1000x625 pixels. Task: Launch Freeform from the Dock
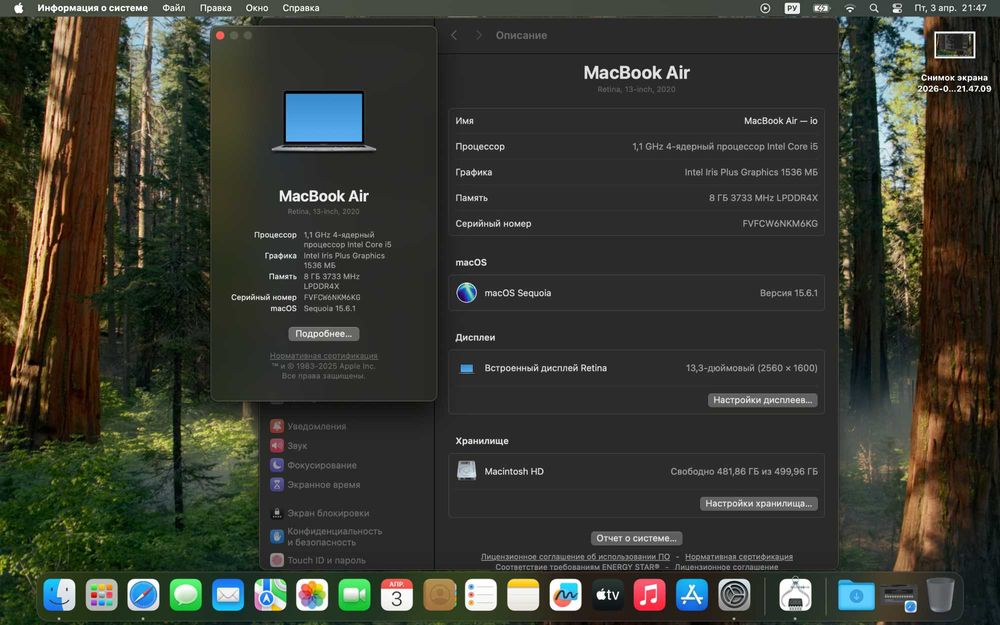pyautogui.click(x=565, y=596)
